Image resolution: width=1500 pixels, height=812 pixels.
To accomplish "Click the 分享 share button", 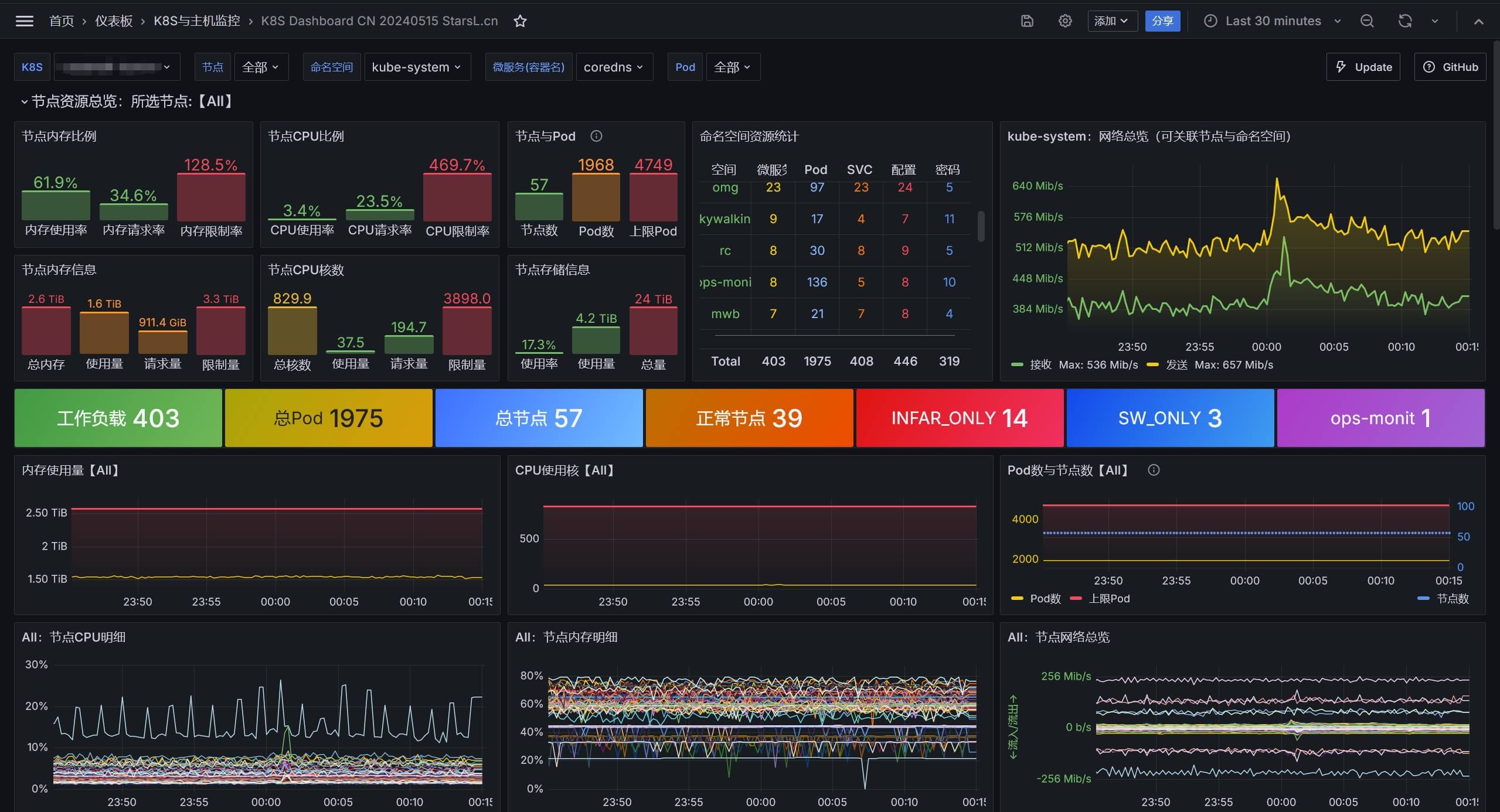I will coord(1162,21).
